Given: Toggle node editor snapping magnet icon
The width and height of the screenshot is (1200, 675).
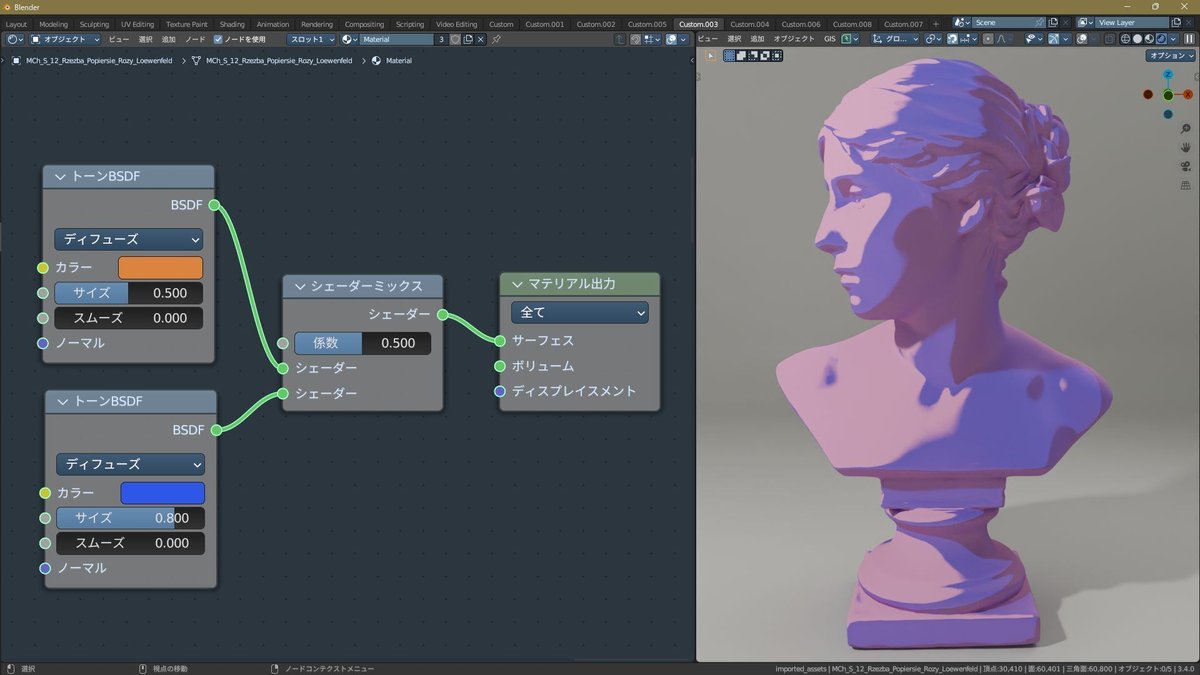Looking at the screenshot, I should pos(635,39).
